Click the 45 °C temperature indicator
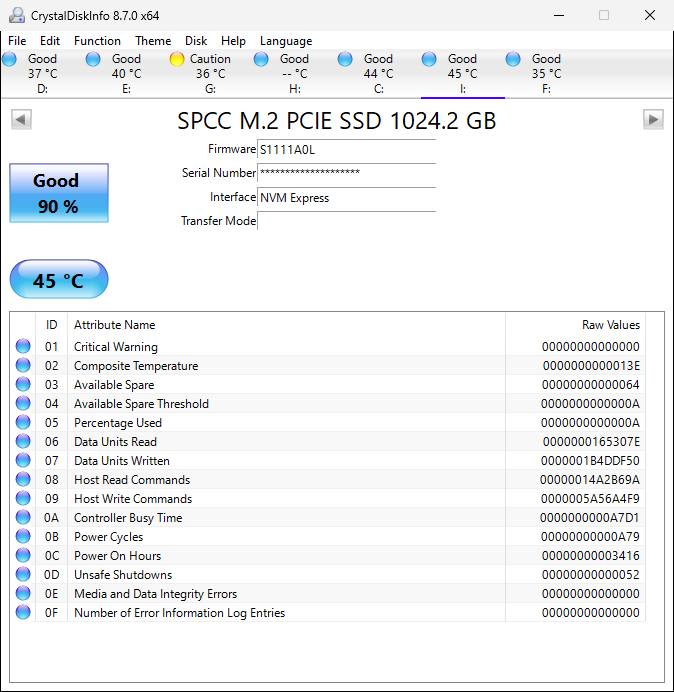Screen dimensions: 674x692 pos(59,280)
